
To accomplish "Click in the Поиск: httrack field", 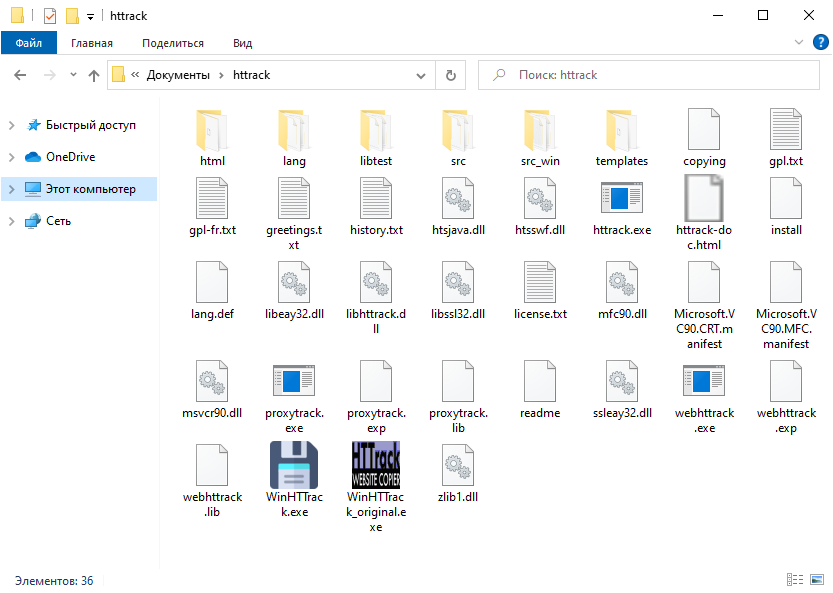I will click(649, 75).
